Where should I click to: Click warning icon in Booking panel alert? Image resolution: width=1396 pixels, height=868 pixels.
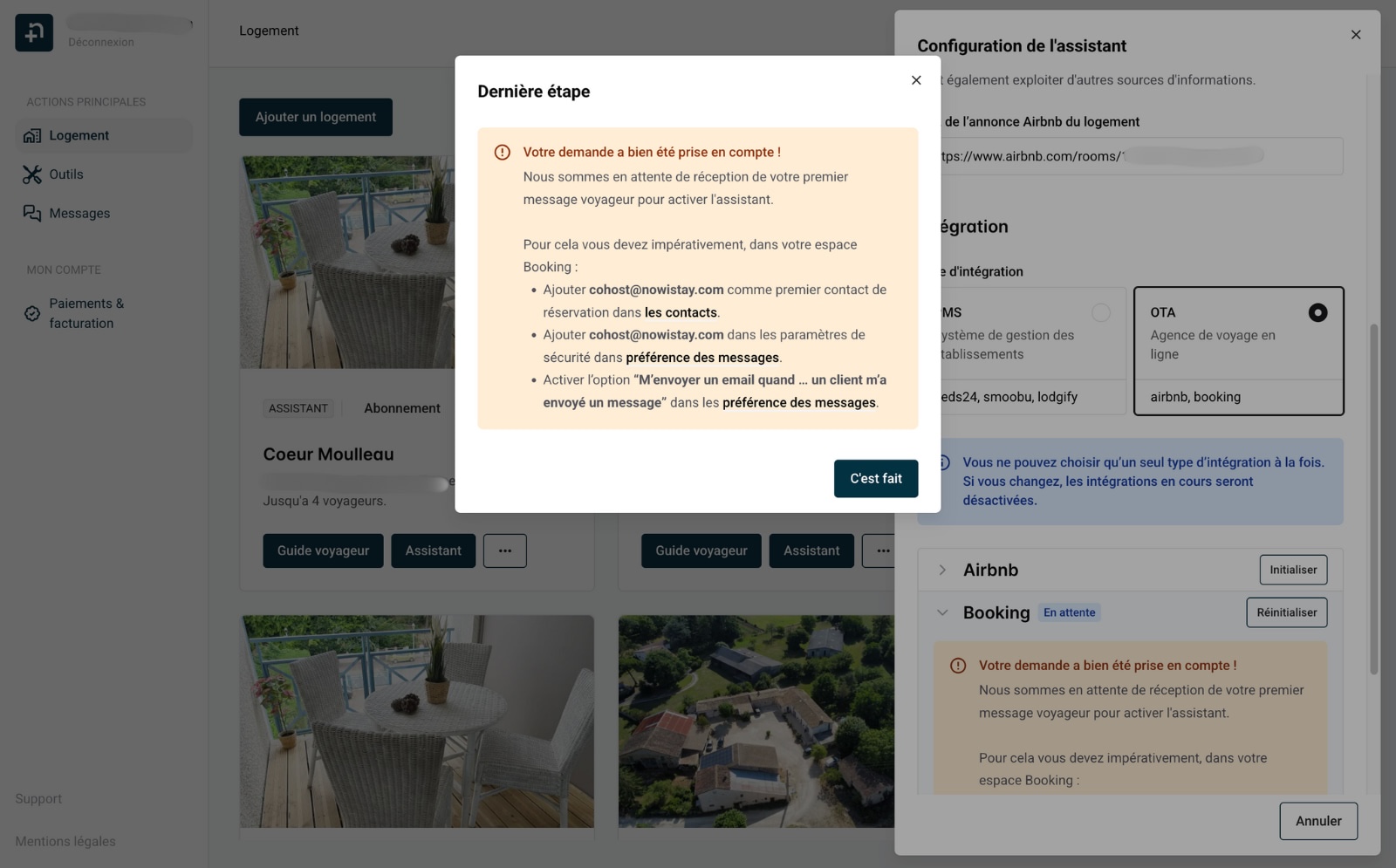(x=958, y=666)
